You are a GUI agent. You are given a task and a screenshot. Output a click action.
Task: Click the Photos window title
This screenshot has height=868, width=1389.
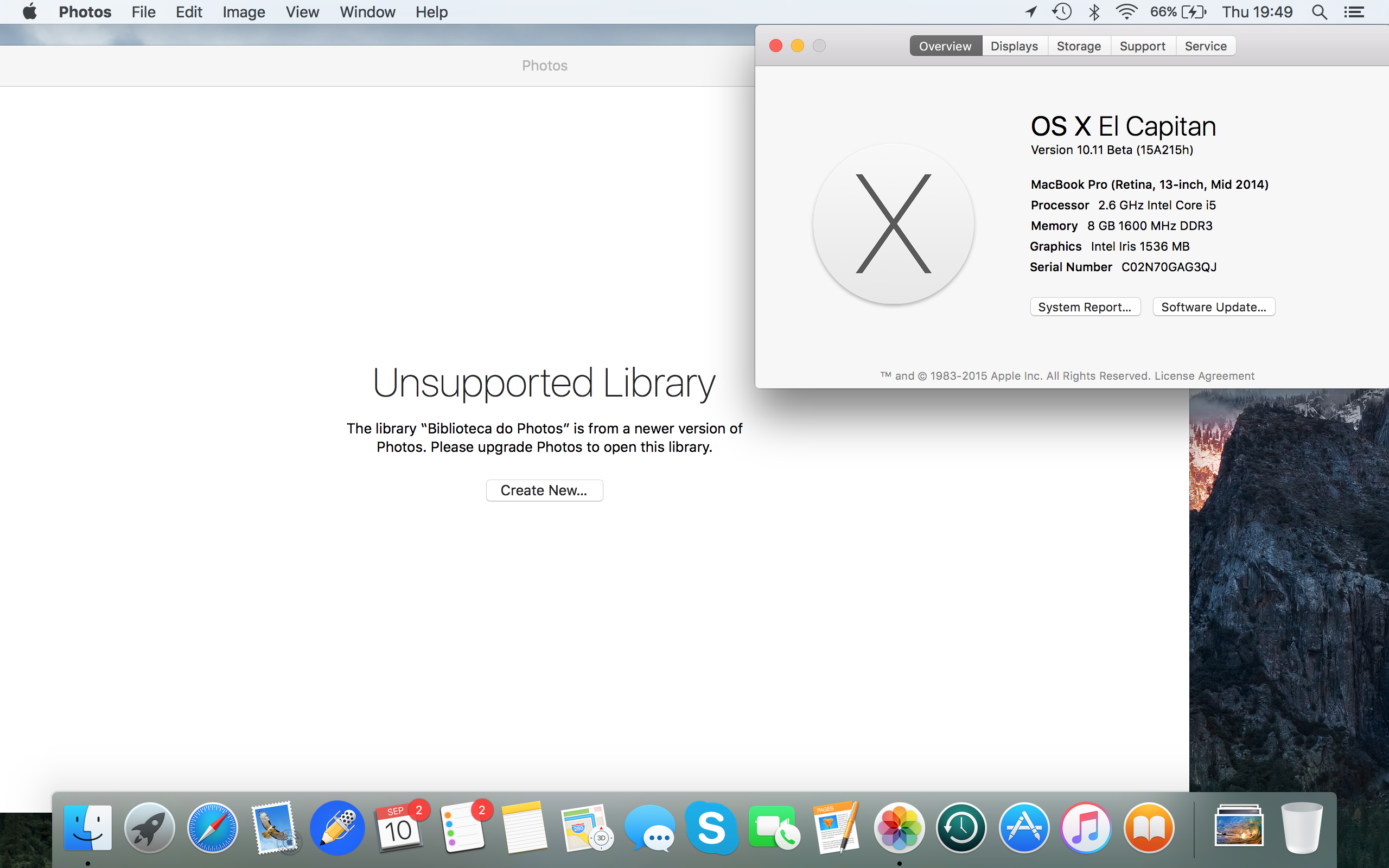pyautogui.click(x=544, y=66)
